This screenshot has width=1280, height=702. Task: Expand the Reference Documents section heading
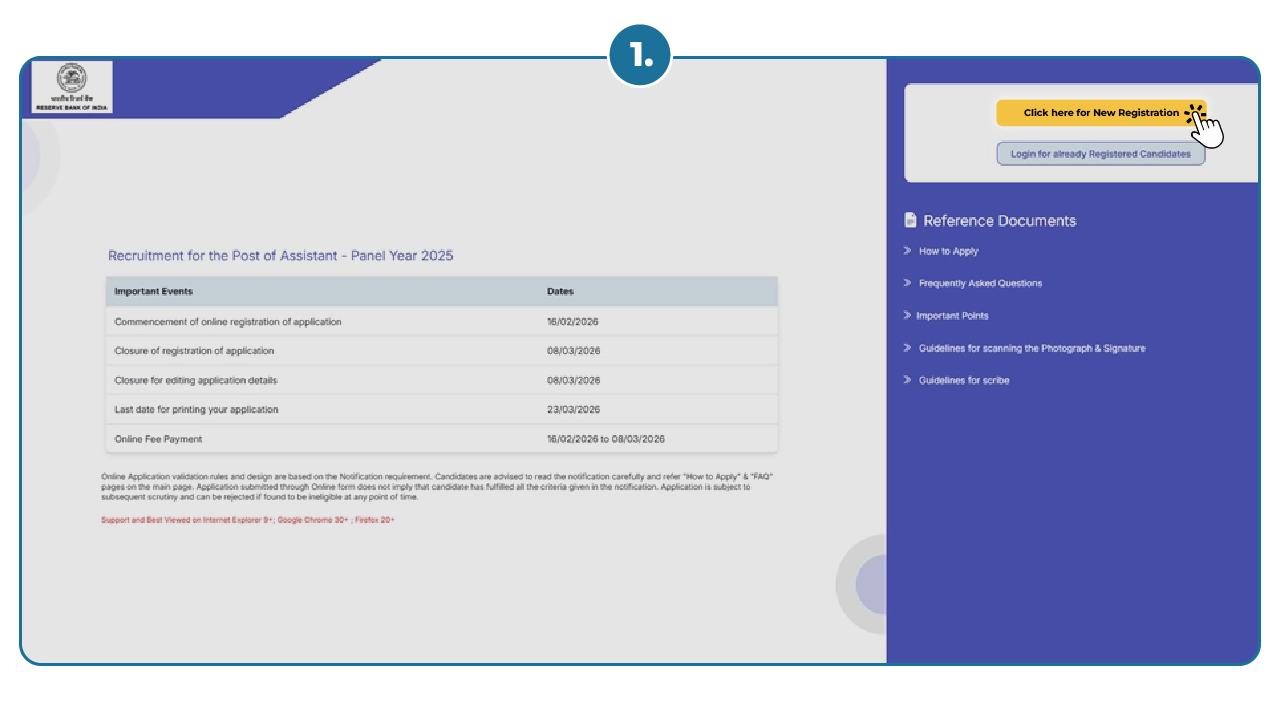pos(997,220)
